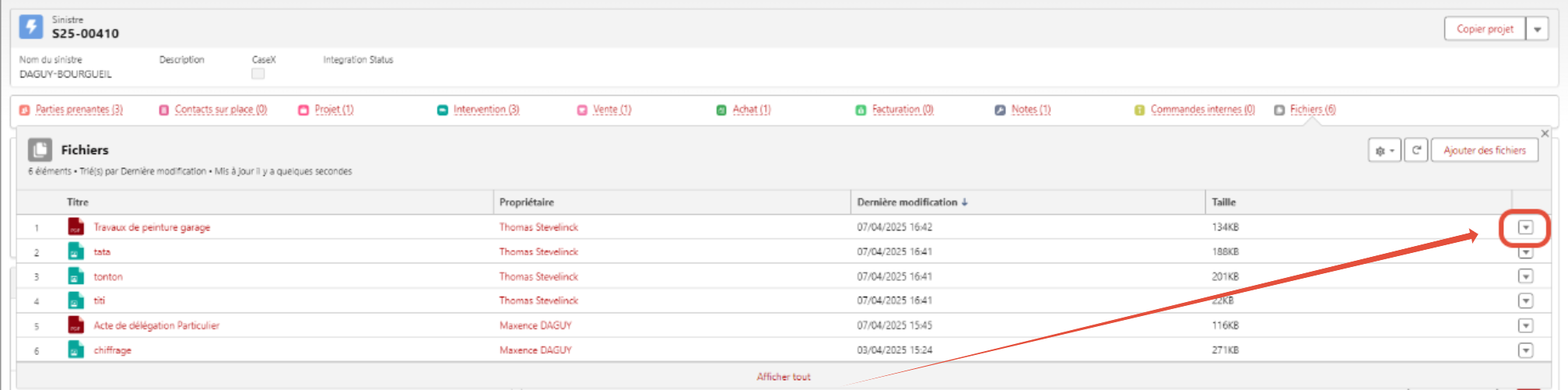The width and height of the screenshot is (1568, 390).
Task: Open Contacts sur place (0) link
Action: point(221,110)
